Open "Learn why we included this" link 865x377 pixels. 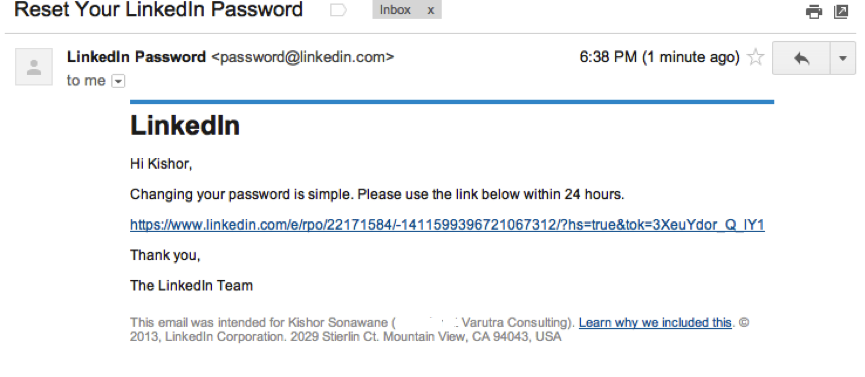pyautogui.click(x=655, y=322)
